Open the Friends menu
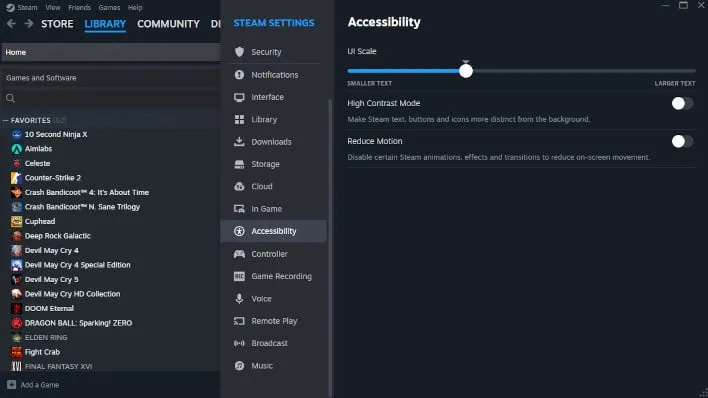The width and height of the screenshot is (708, 398). coord(79,8)
